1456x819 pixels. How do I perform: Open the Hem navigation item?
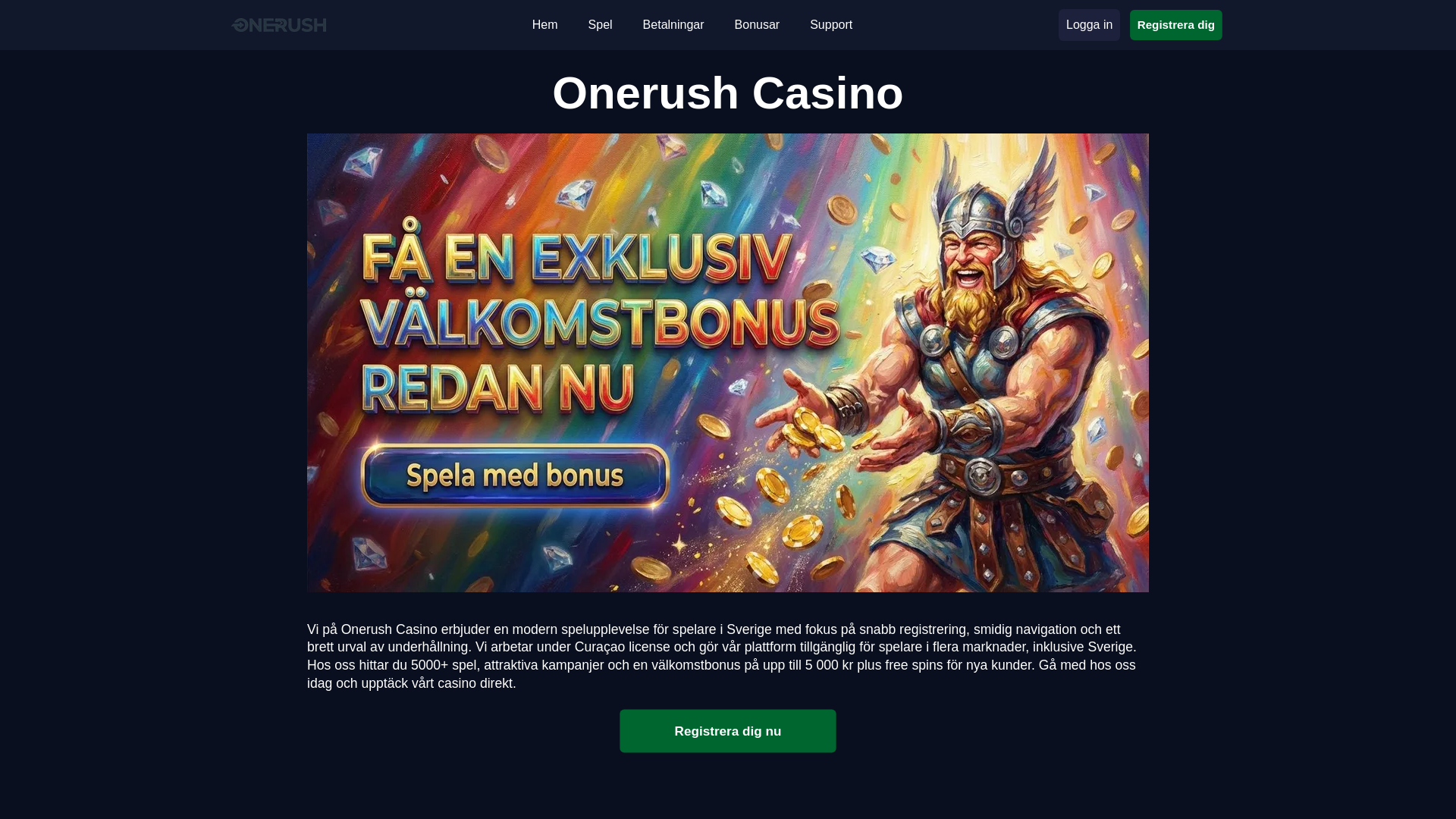544,25
